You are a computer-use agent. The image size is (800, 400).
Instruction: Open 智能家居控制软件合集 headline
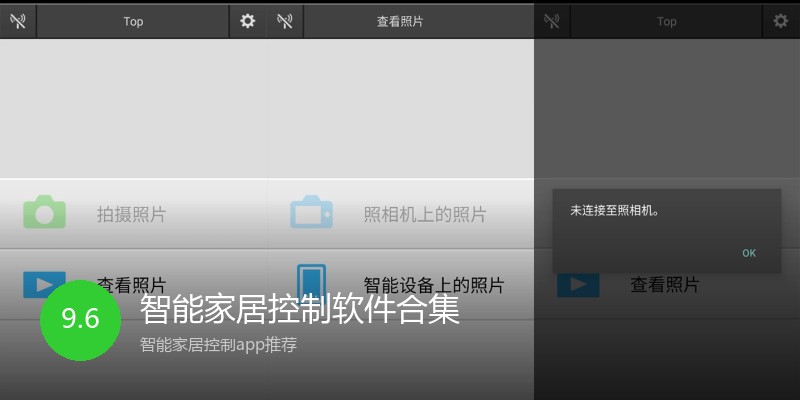(300, 309)
